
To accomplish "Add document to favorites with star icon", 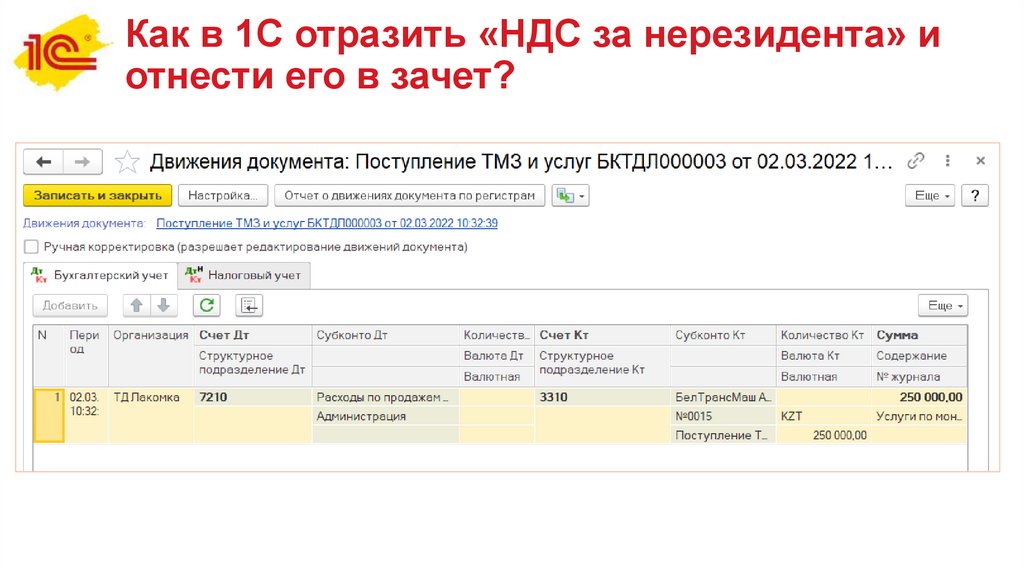I will tap(127, 162).
